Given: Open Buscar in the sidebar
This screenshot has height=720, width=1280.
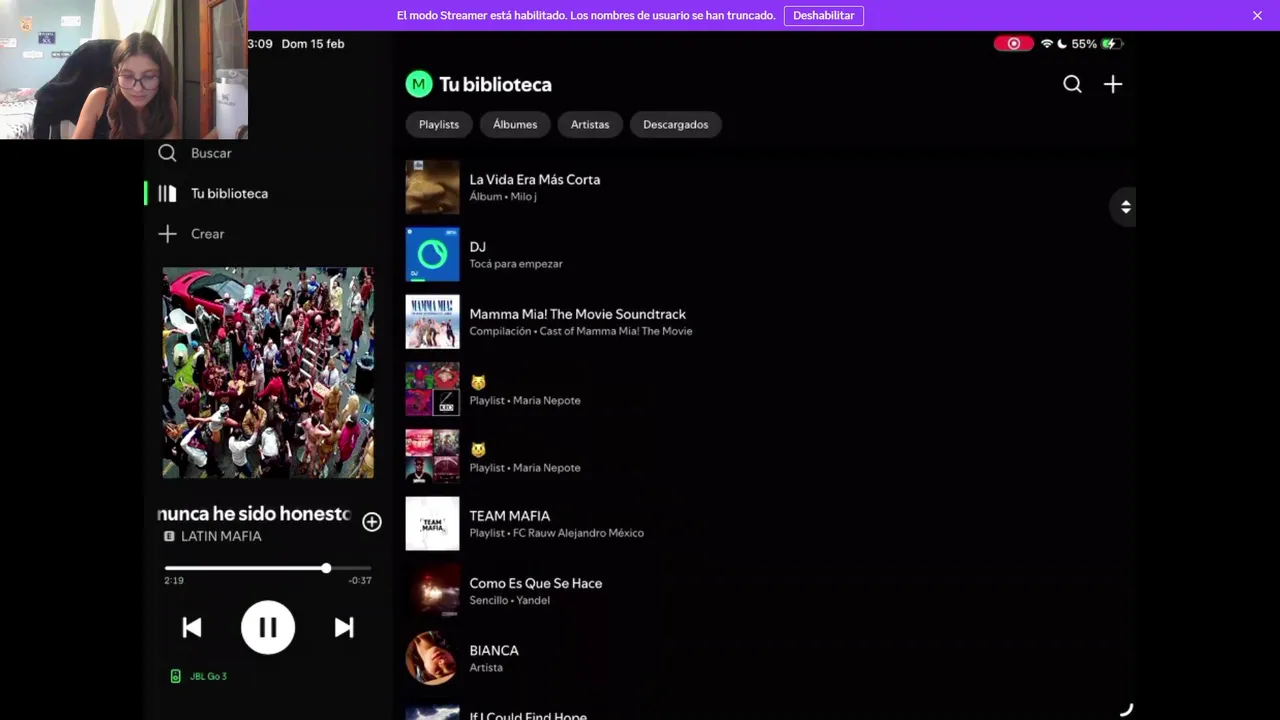Looking at the screenshot, I should [211, 153].
